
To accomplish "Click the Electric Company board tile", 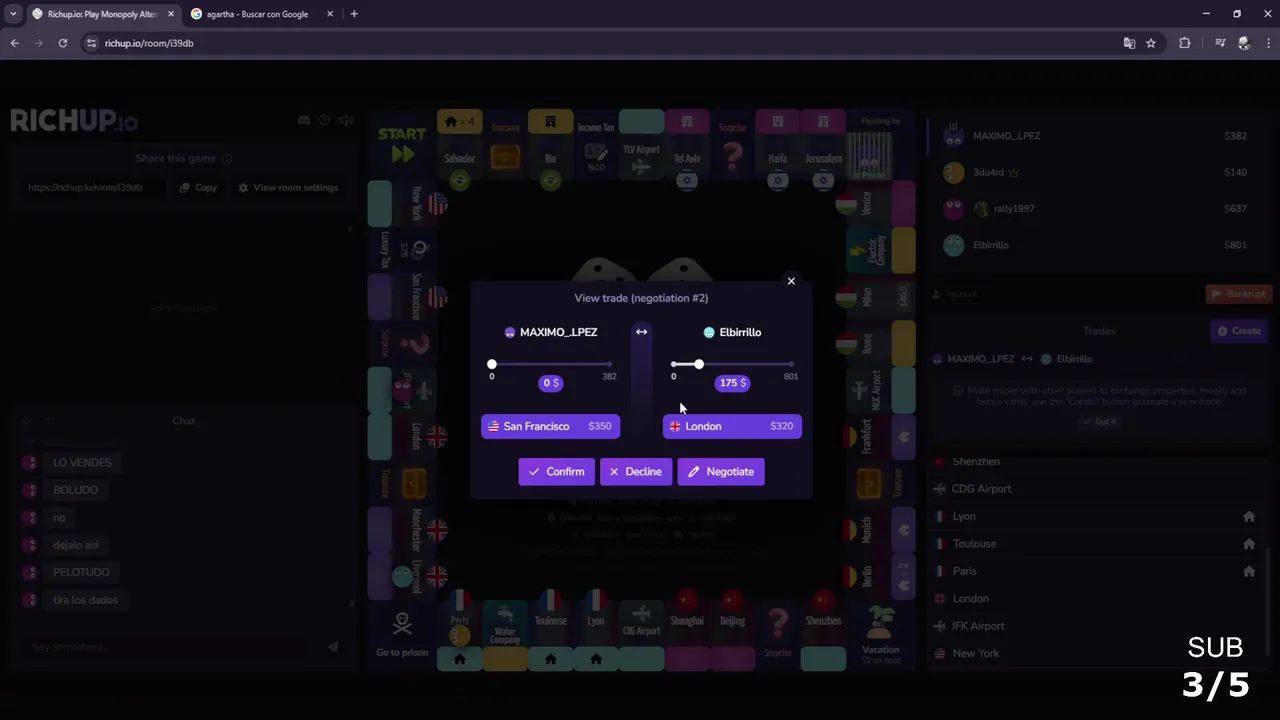I will (880, 250).
